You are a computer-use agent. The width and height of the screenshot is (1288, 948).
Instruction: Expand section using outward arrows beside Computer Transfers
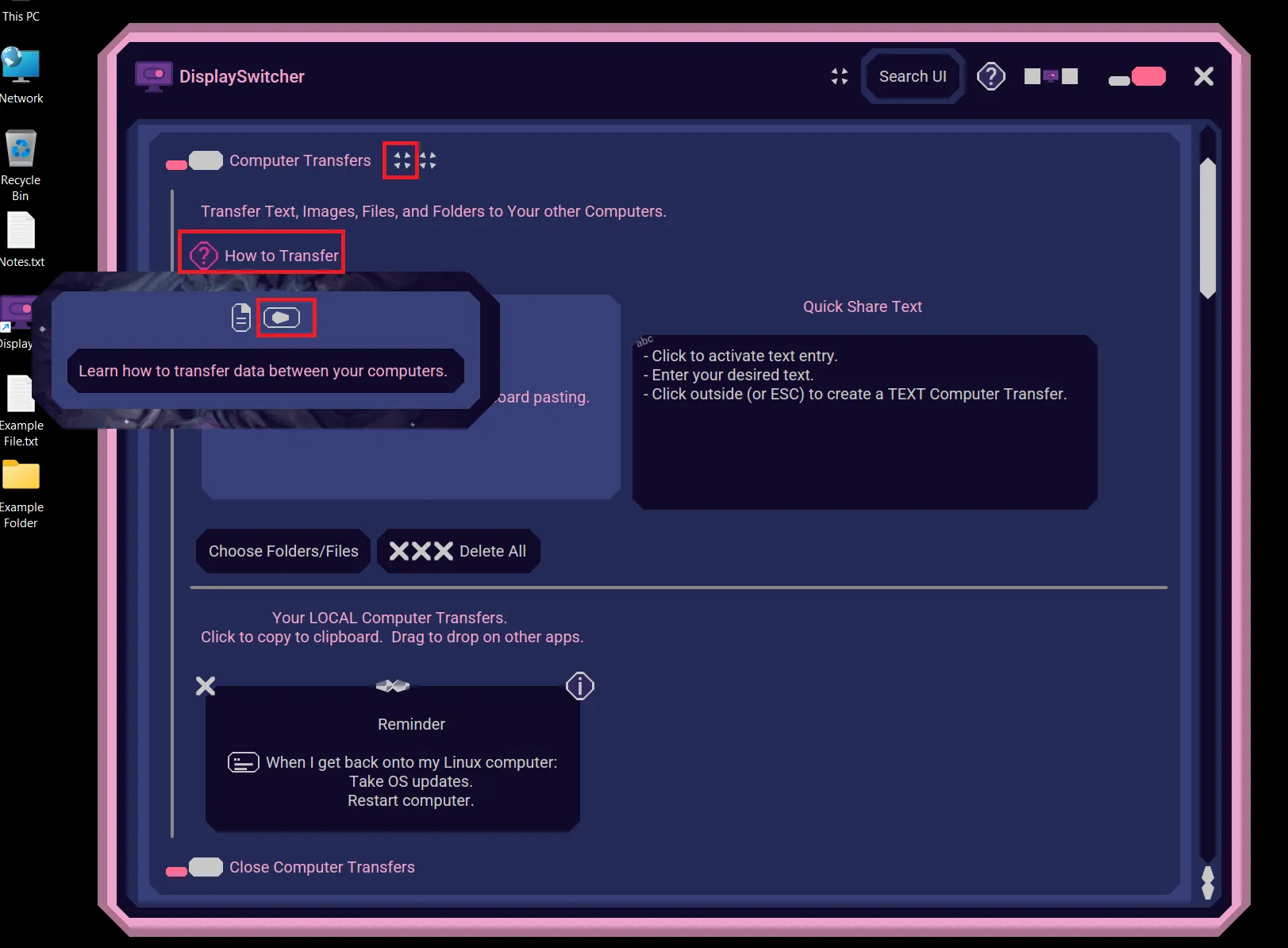tap(428, 160)
